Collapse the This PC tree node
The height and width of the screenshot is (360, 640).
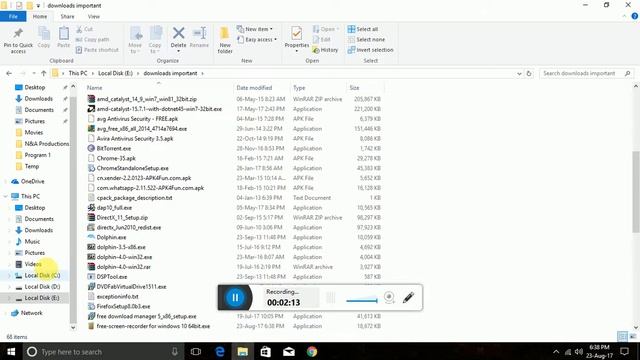(5, 196)
